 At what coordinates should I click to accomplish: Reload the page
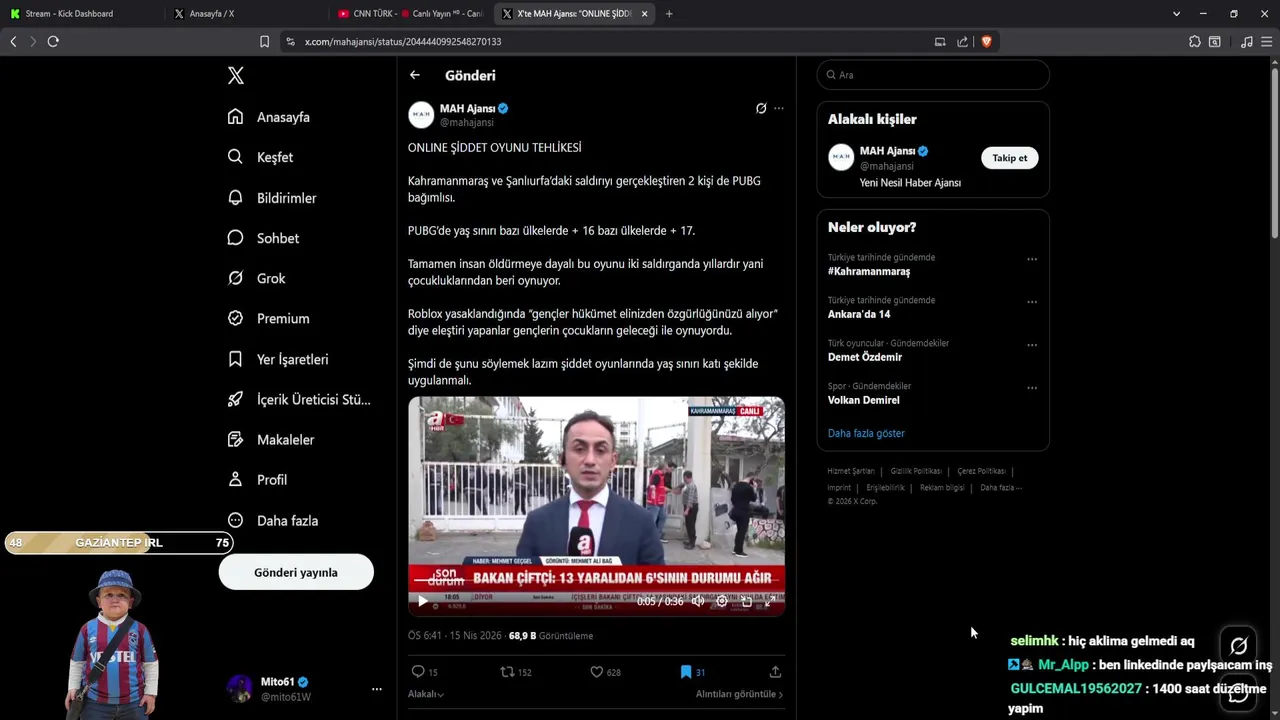click(53, 41)
